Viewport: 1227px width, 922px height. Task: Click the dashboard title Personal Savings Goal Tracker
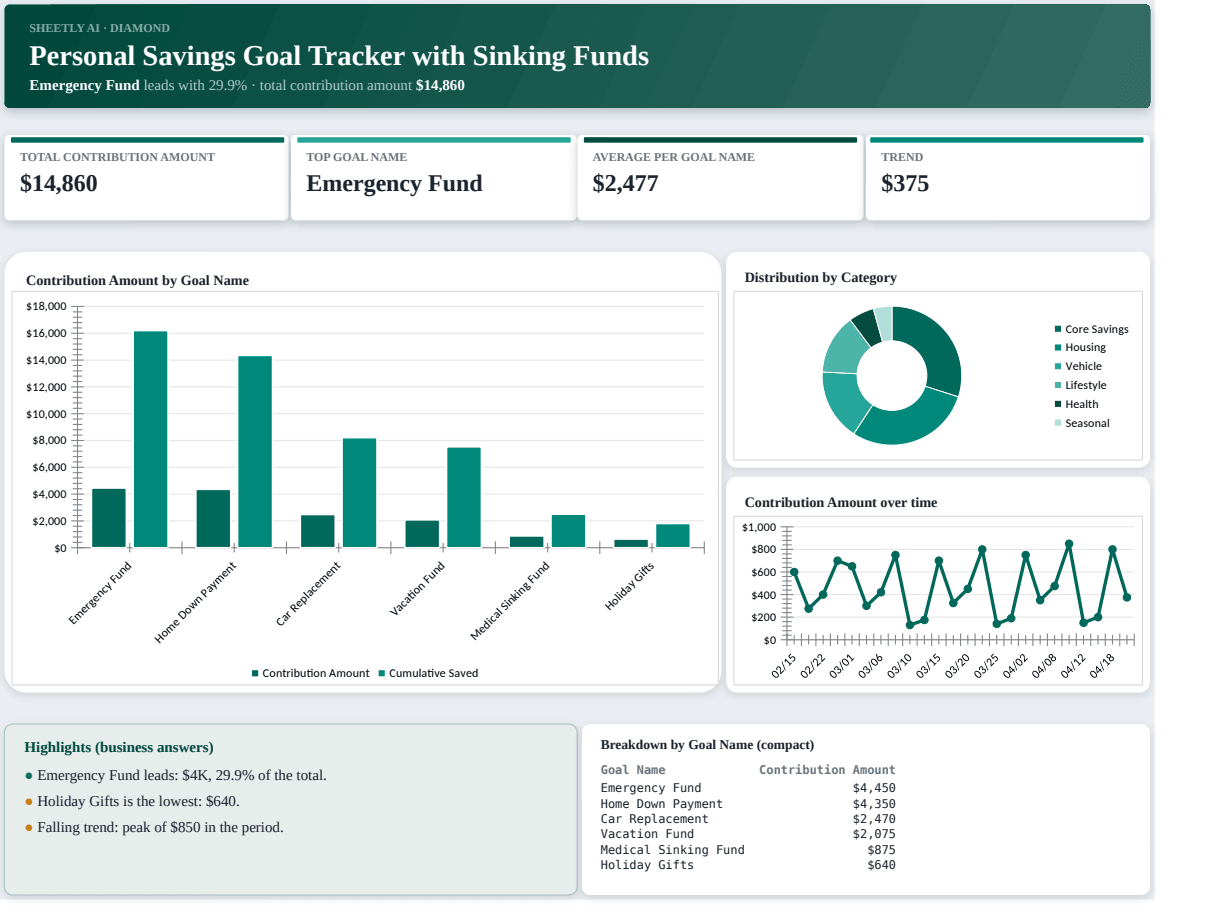339,56
